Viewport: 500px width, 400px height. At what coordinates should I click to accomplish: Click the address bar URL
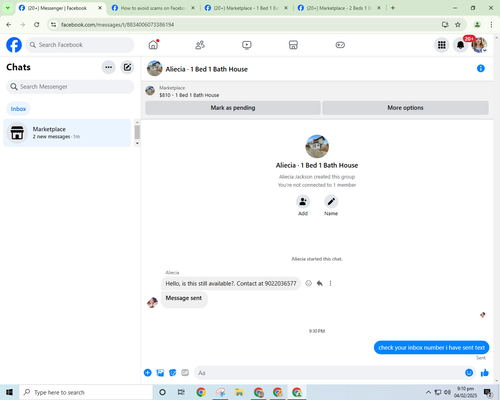tap(117, 25)
